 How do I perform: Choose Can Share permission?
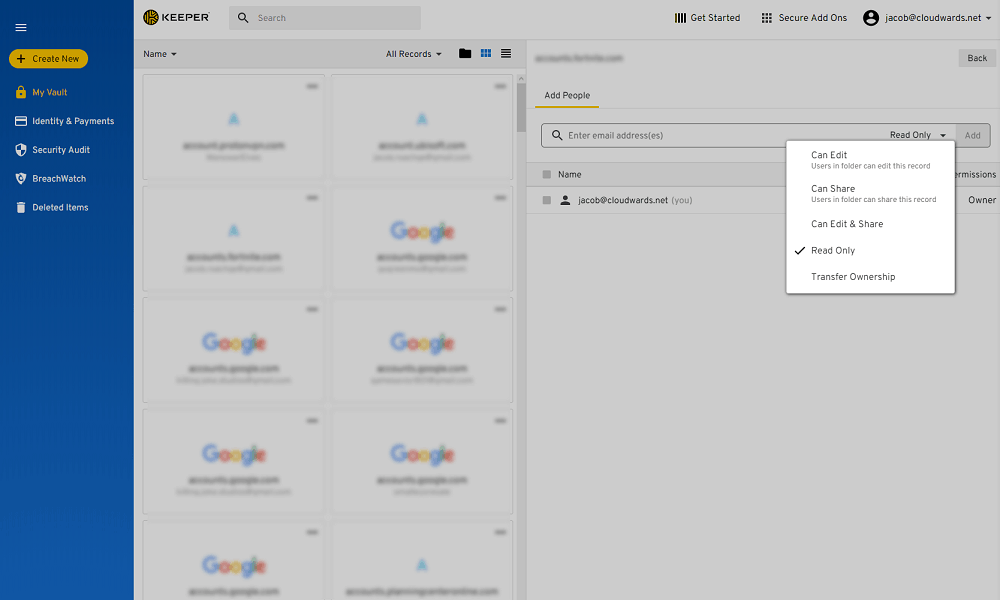click(871, 194)
